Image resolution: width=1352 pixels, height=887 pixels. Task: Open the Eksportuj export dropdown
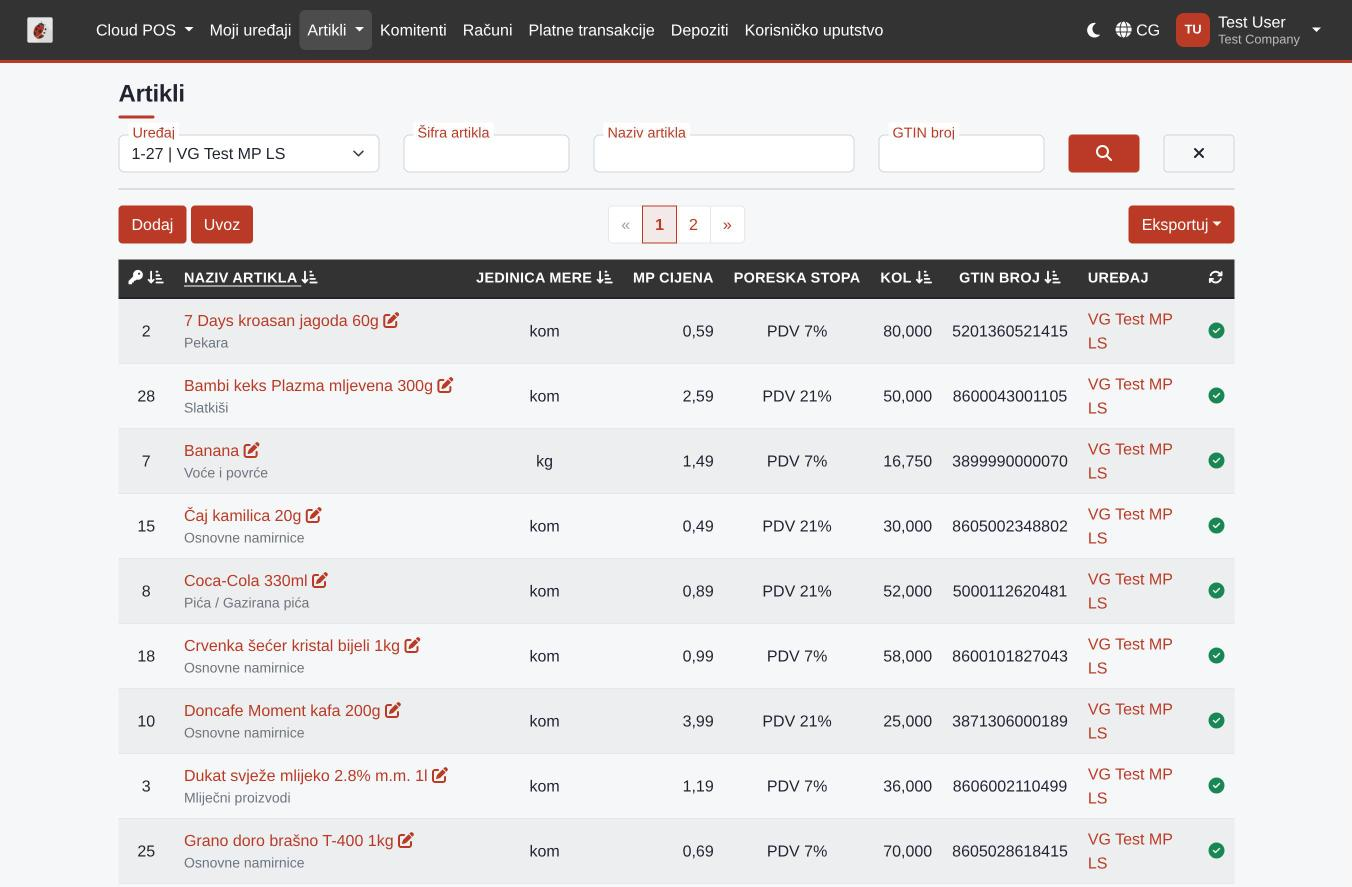pyautogui.click(x=1181, y=225)
